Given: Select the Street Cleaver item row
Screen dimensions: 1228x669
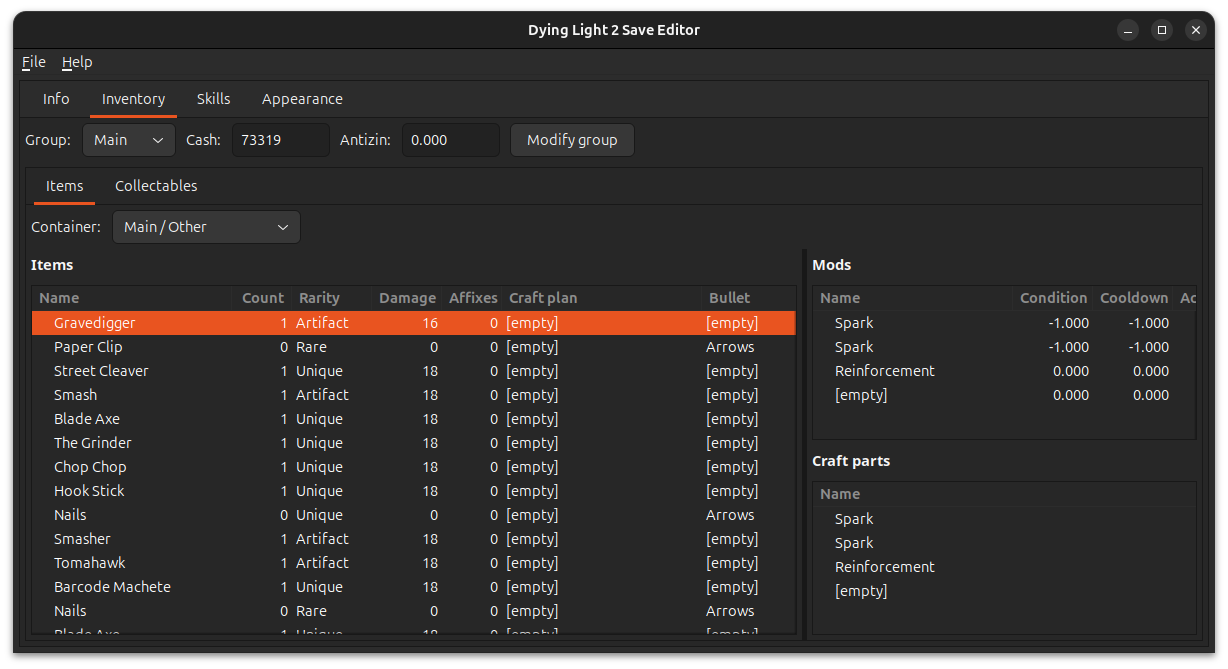Looking at the screenshot, I should point(101,371).
